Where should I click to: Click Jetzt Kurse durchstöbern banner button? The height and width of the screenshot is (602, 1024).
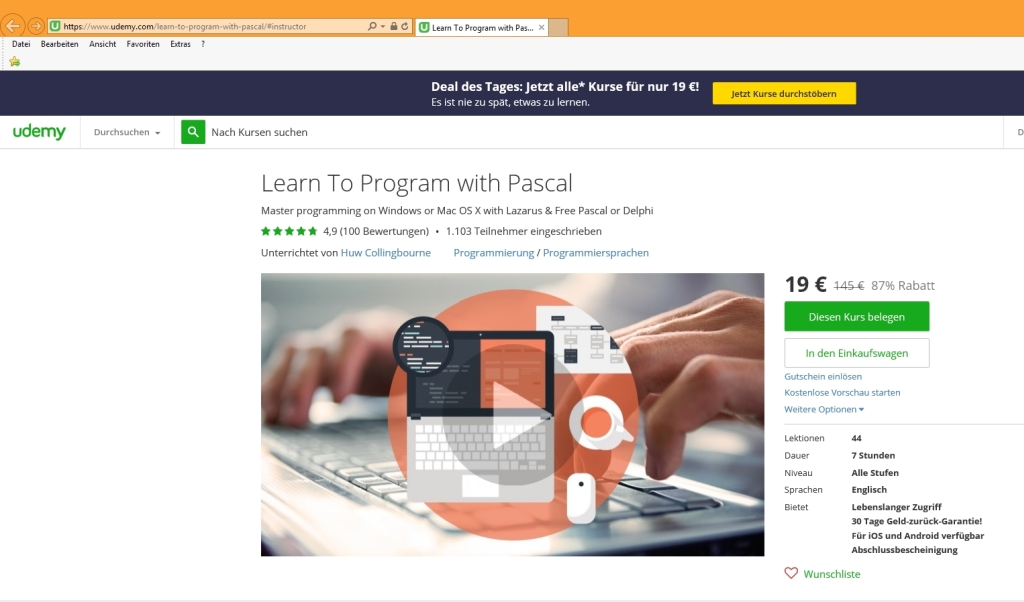pos(784,93)
